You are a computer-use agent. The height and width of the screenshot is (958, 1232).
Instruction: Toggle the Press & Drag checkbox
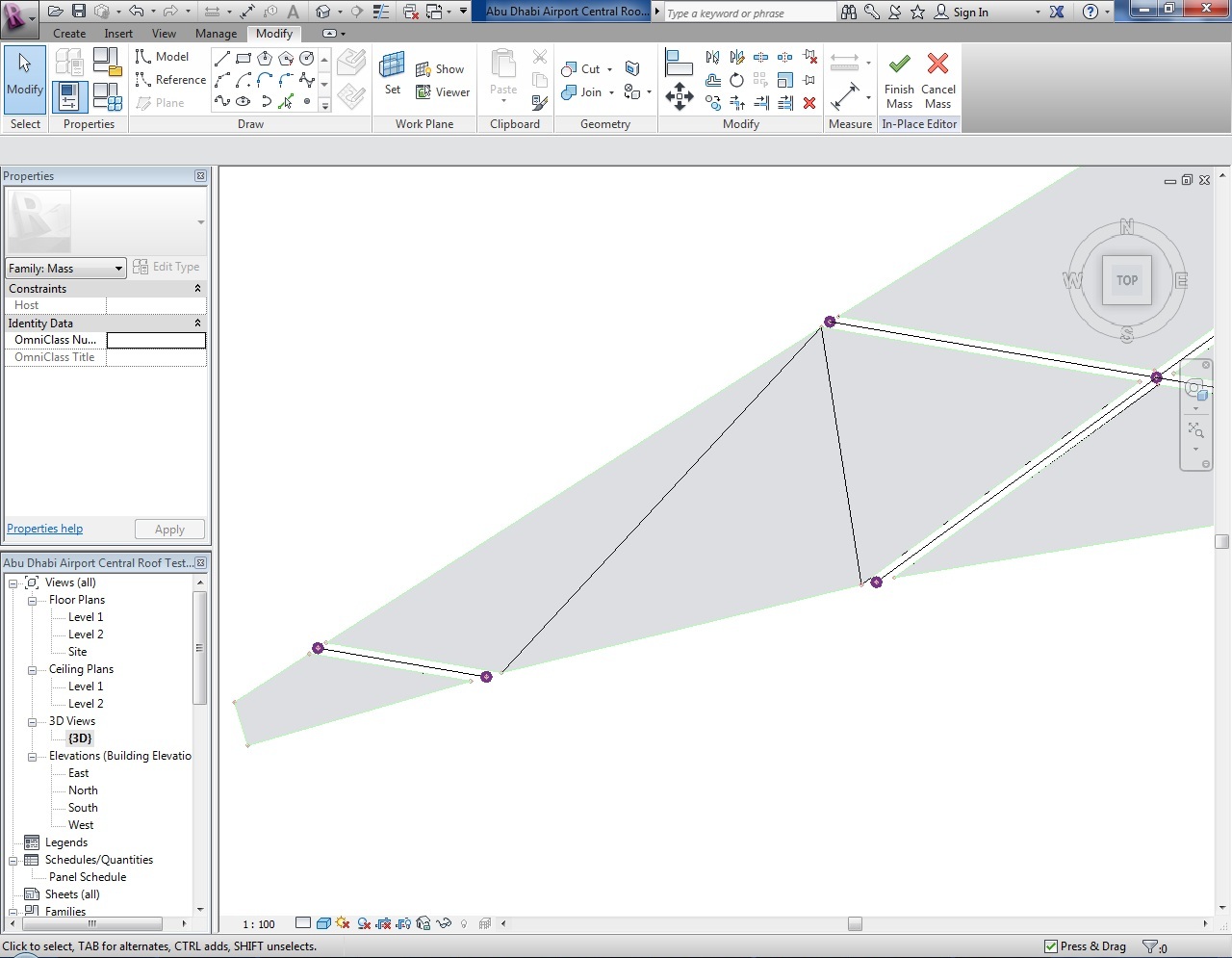coord(1051,946)
